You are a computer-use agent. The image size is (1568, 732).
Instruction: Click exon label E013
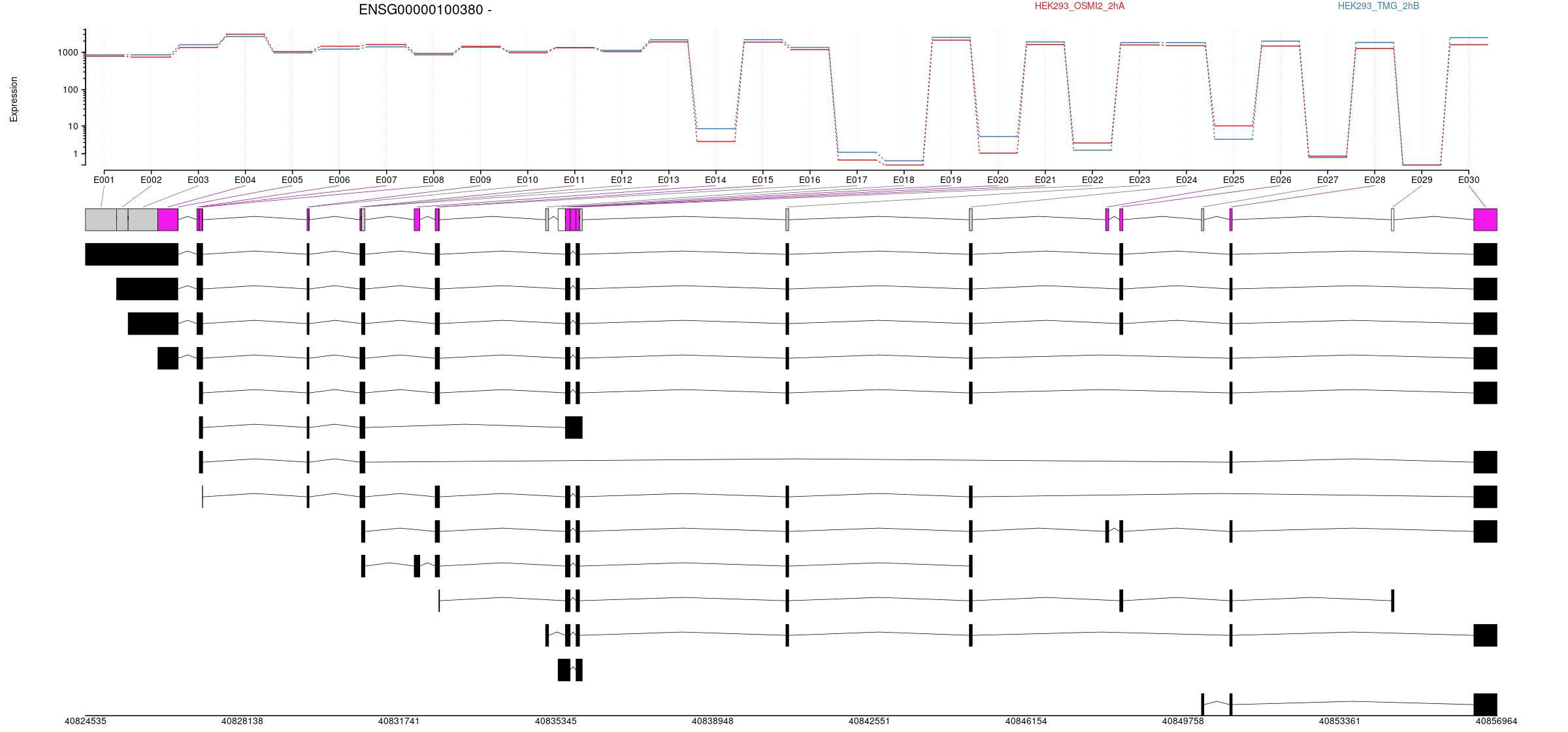pyautogui.click(x=668, y=180)
